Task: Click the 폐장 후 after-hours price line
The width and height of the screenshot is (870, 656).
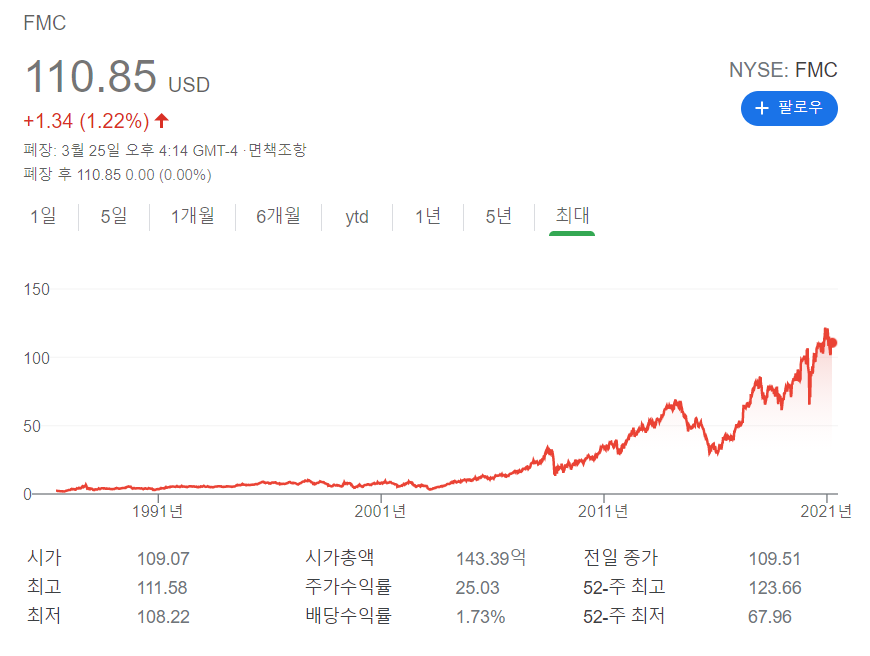Action: (118, 175)
